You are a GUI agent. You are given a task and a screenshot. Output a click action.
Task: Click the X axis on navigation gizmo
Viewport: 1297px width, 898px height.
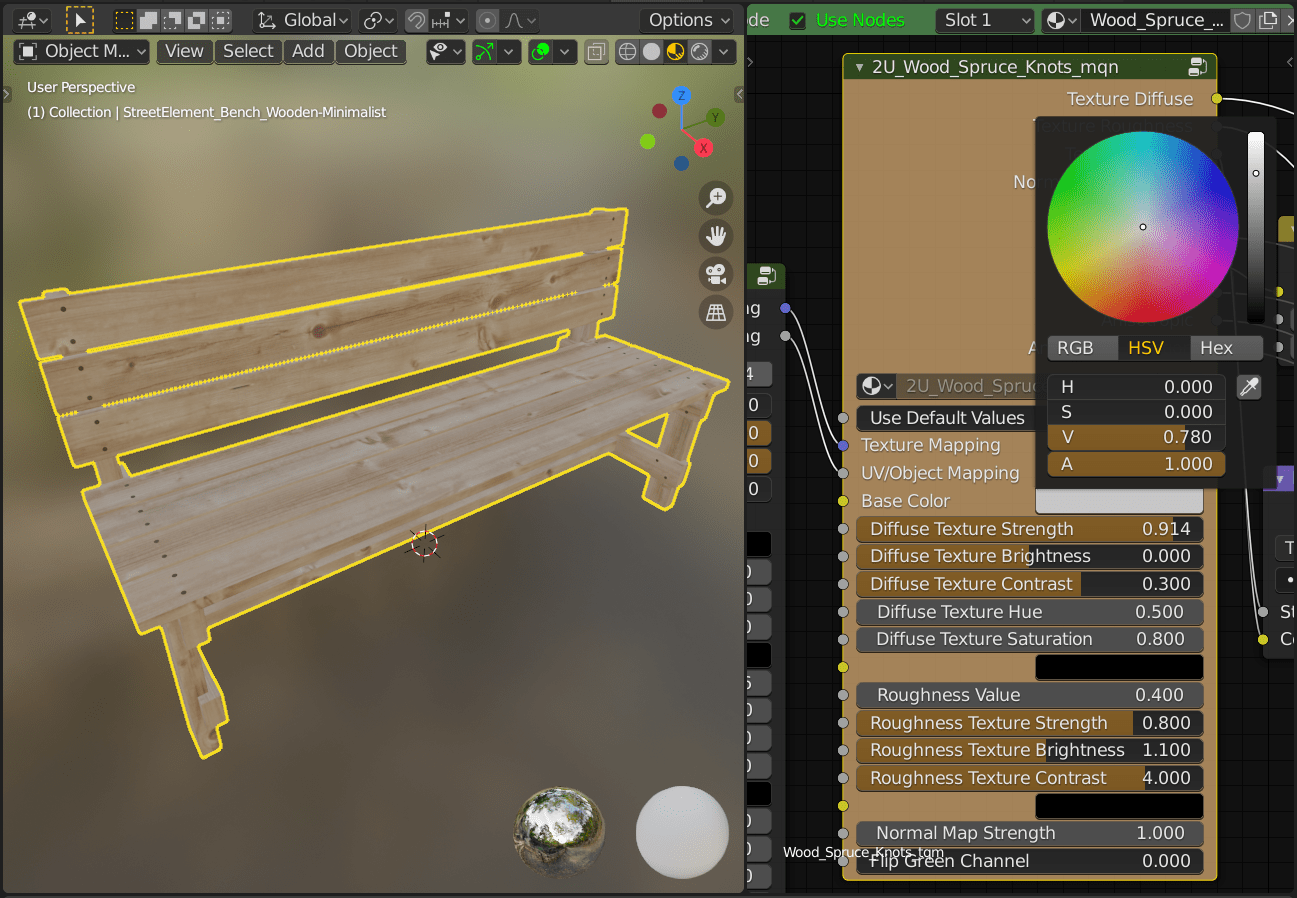coord(704,148)
